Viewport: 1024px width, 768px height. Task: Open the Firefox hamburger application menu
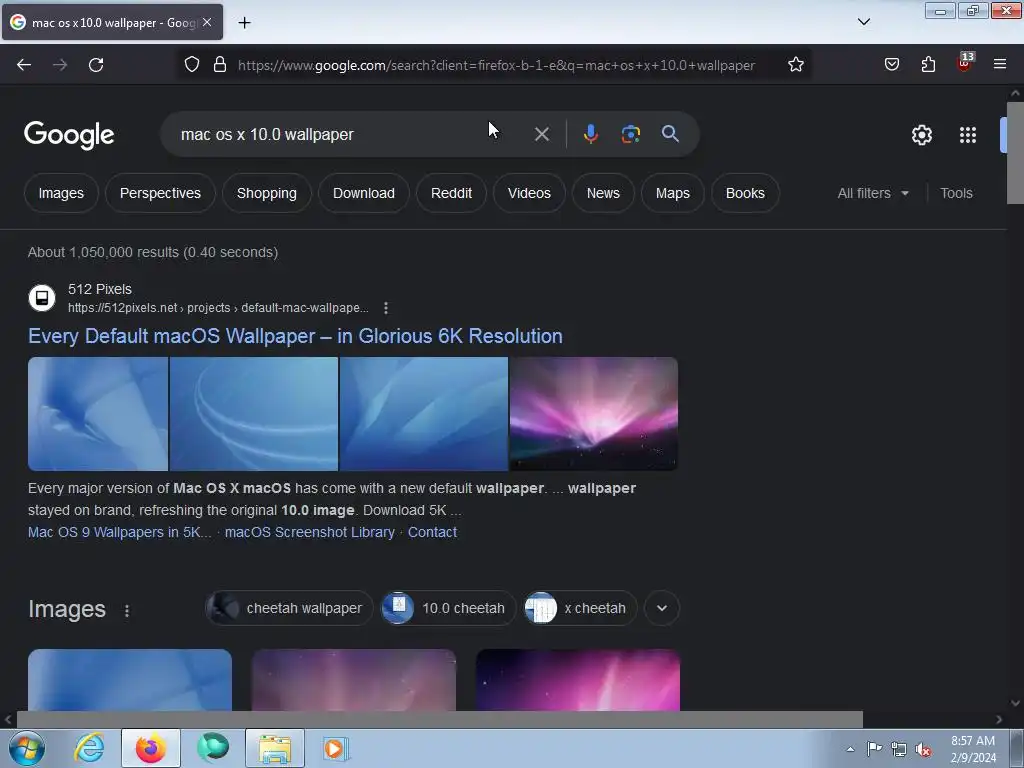point(1000,65)
